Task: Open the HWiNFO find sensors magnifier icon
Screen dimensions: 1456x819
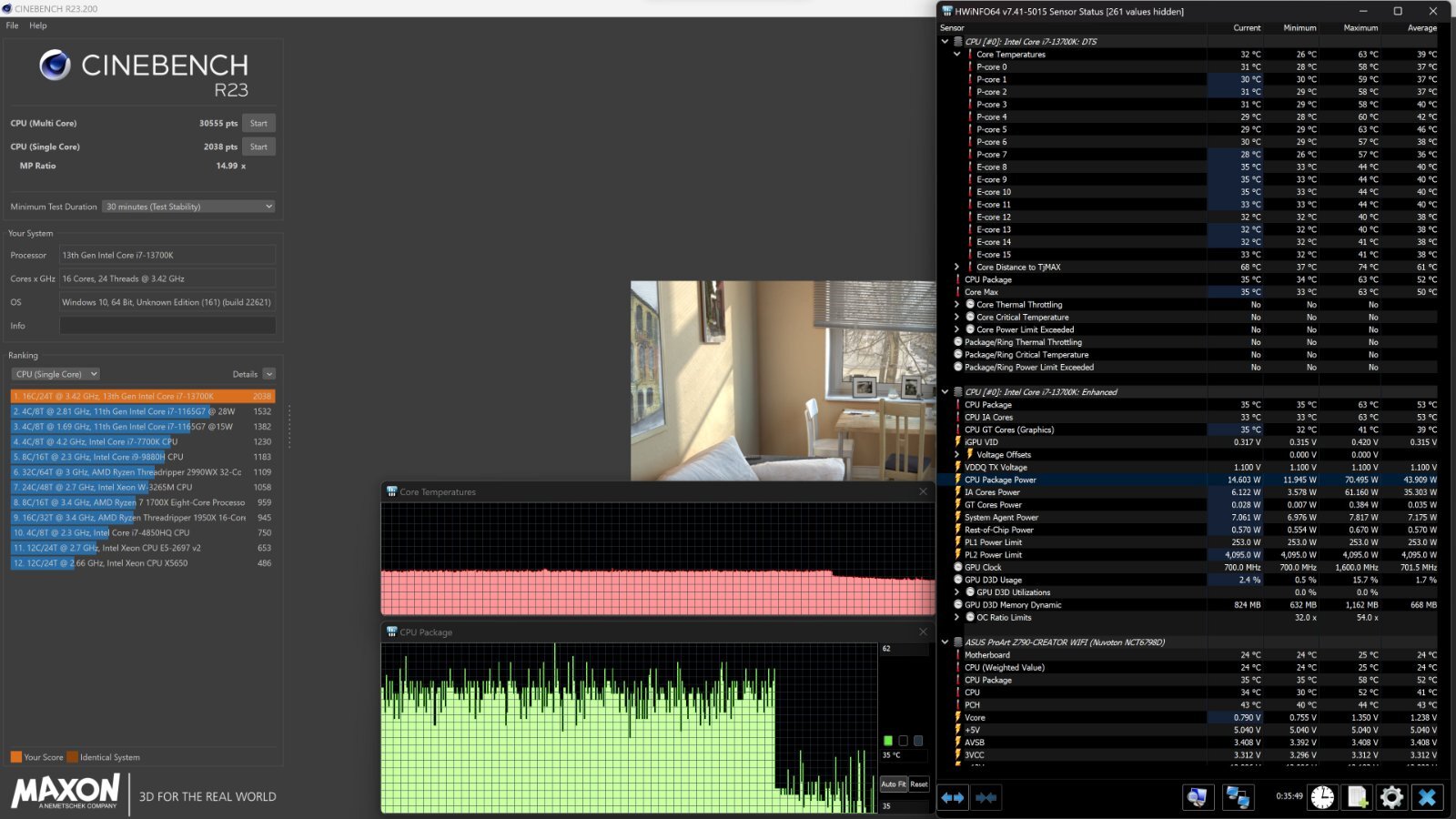Action: coord(1198,798)
